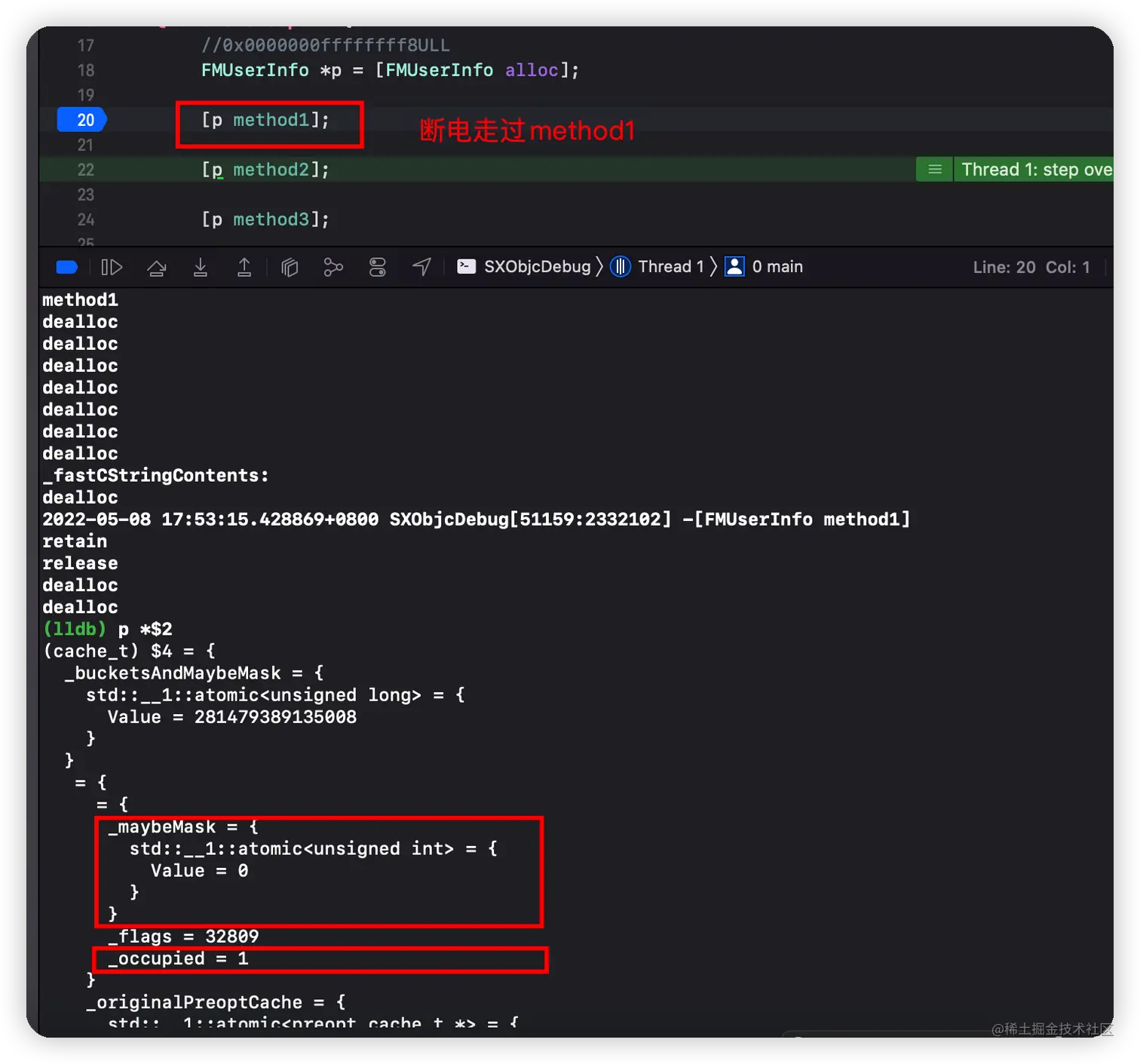This screenshot has width=1140, height=1064.
Task: Click line number 24 in the gutter
Action: (86, 219)
